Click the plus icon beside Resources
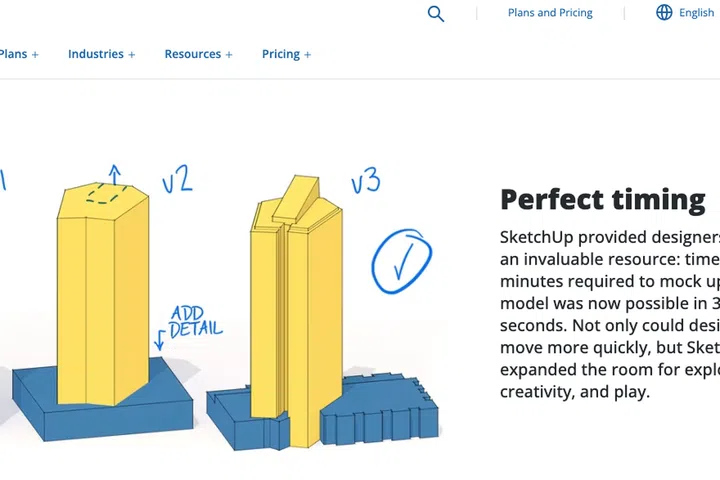 point(229,55)
